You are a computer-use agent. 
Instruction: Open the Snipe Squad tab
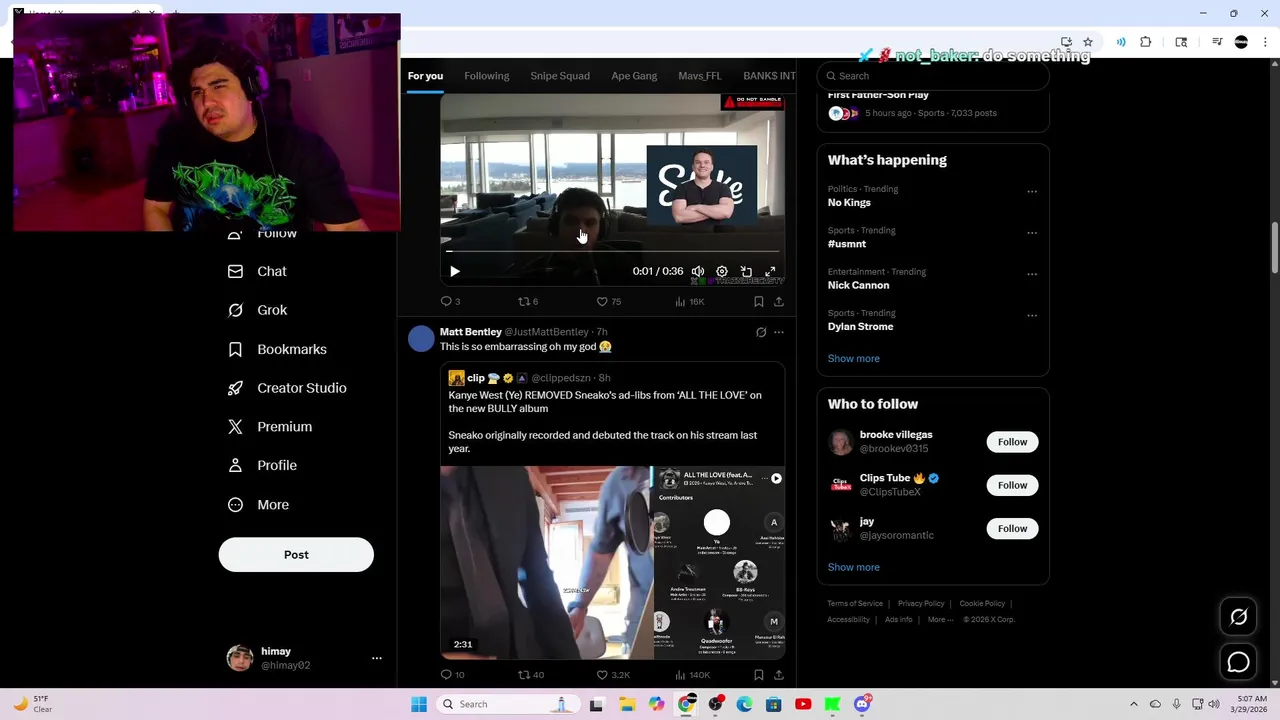pos(560,76)
